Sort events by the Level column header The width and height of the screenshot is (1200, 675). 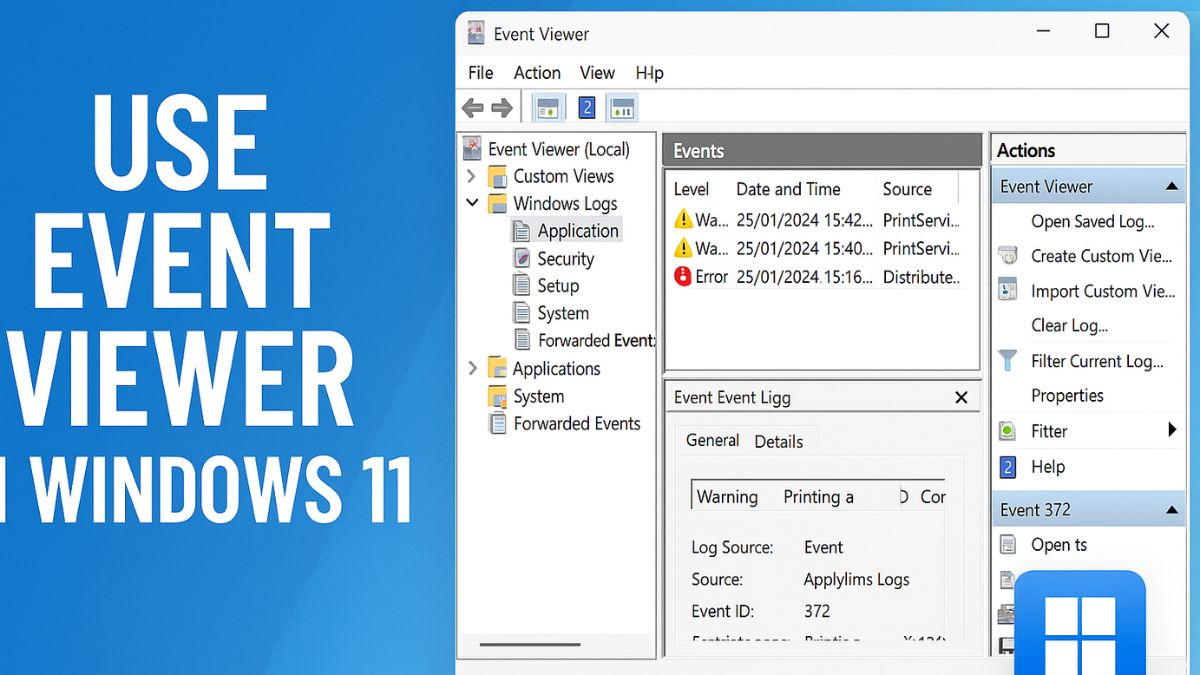pos(692,189)
